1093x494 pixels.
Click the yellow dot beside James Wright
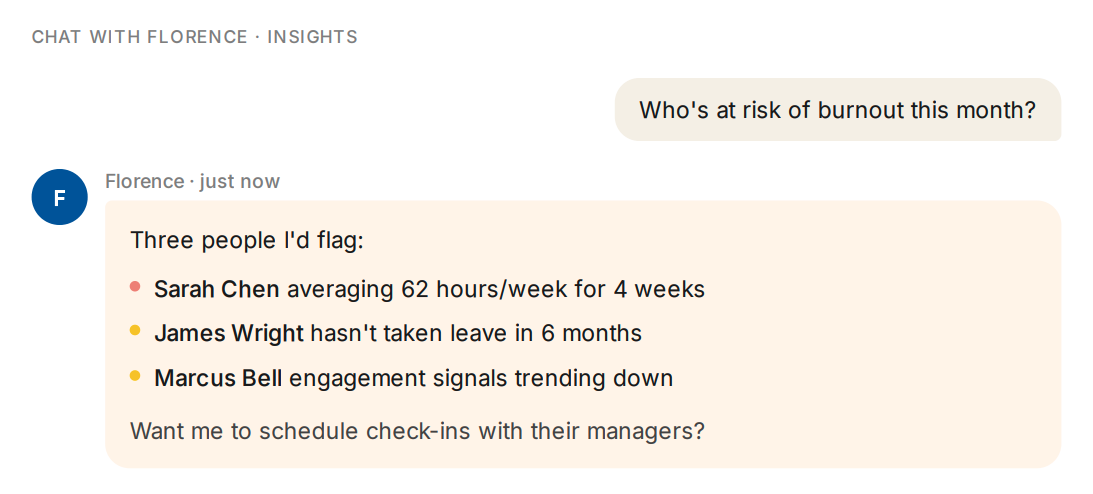pyautogui.click(x=135, y=331)
